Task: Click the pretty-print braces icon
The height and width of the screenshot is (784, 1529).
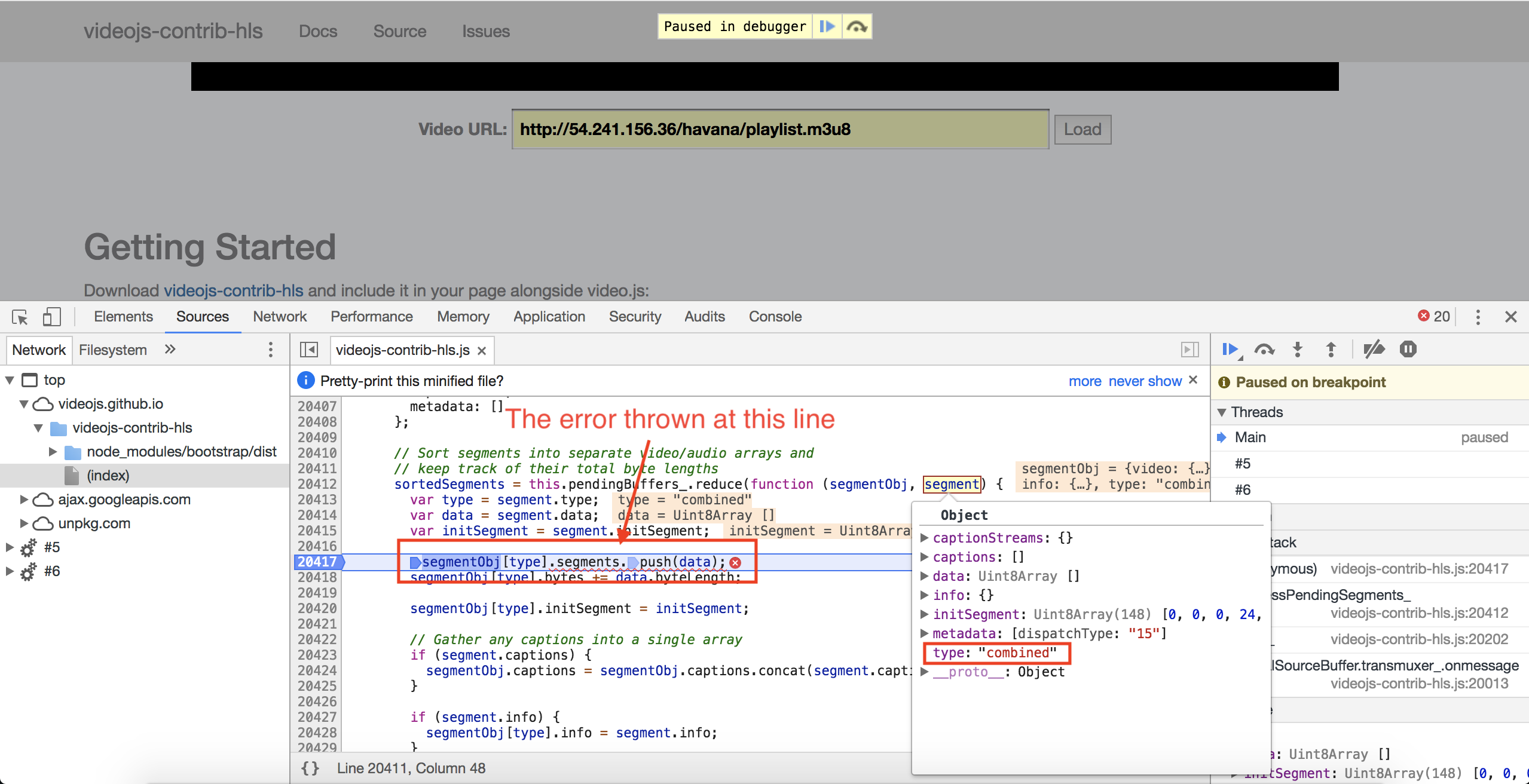Action: 310,768
